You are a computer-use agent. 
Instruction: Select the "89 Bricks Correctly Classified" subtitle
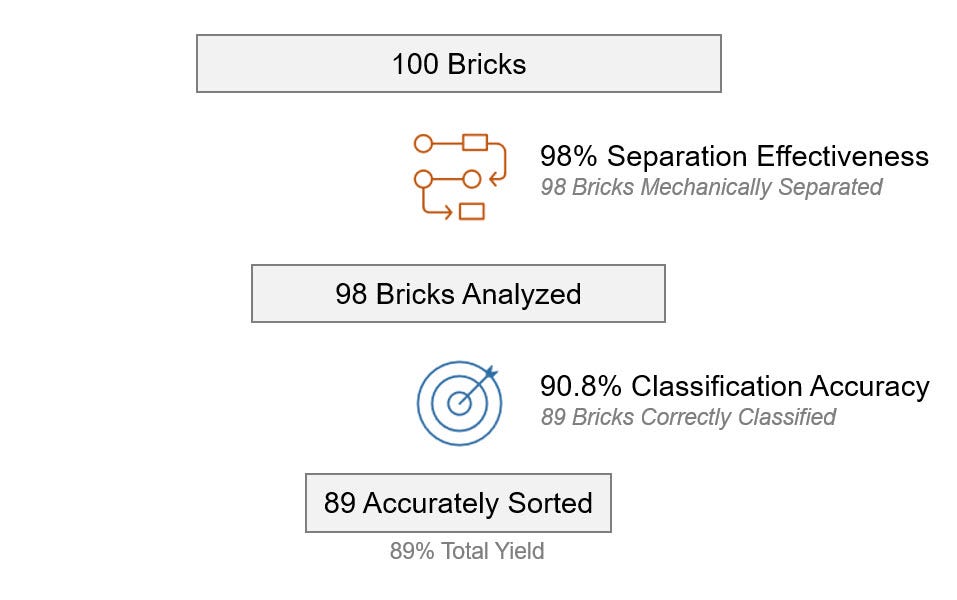688,417
